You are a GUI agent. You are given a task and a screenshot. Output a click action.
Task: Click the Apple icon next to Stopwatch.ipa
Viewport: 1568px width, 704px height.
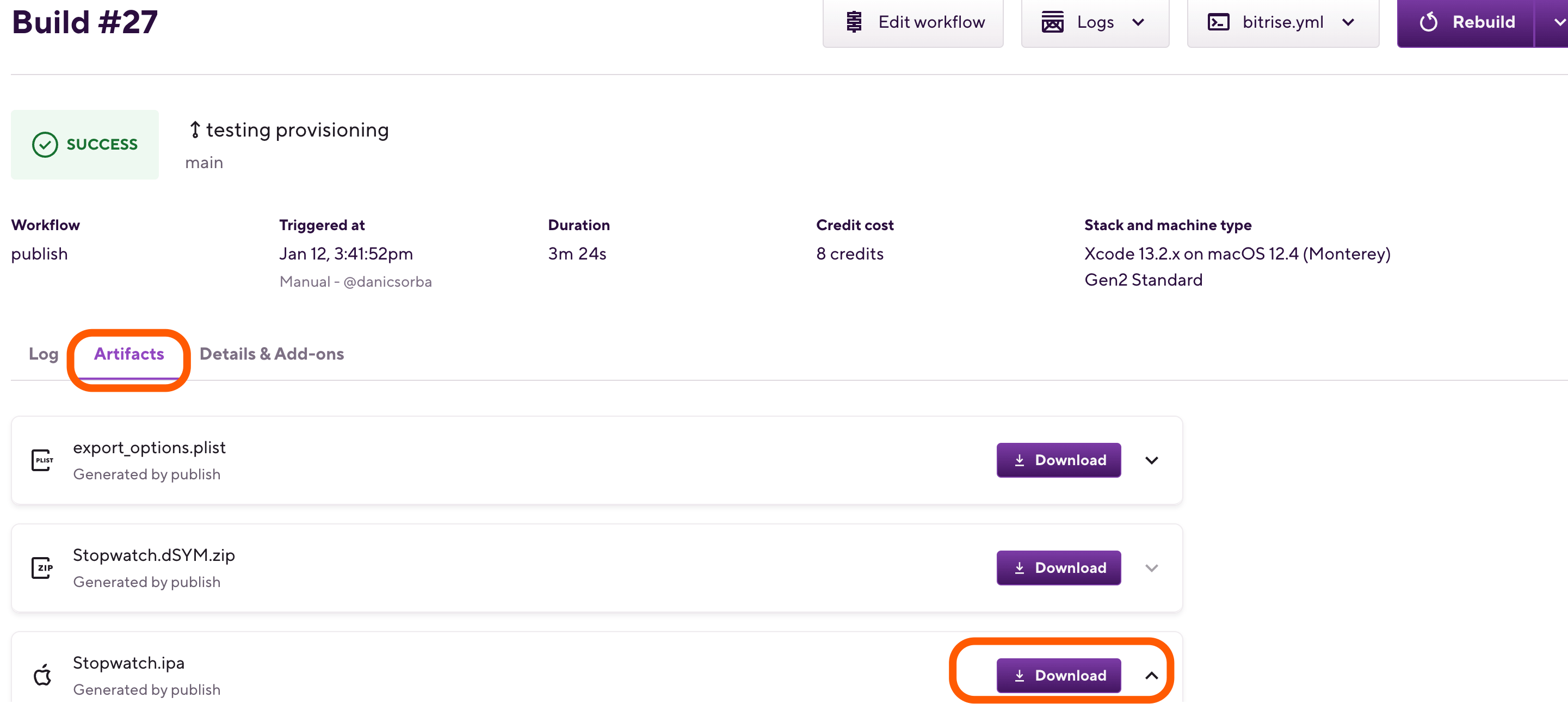[42, 675]
